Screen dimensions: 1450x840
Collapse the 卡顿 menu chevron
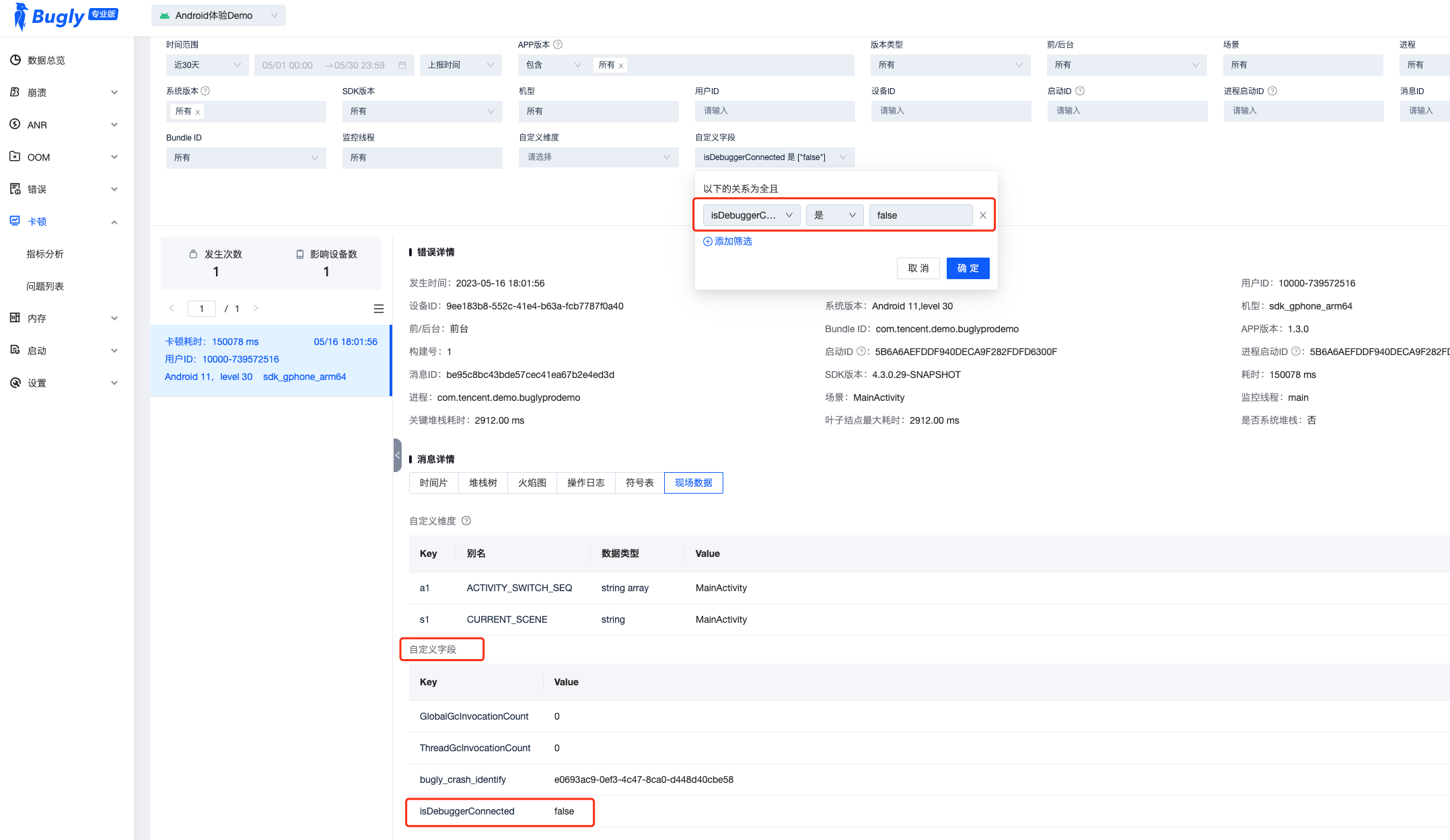click(x=114, y=222)
